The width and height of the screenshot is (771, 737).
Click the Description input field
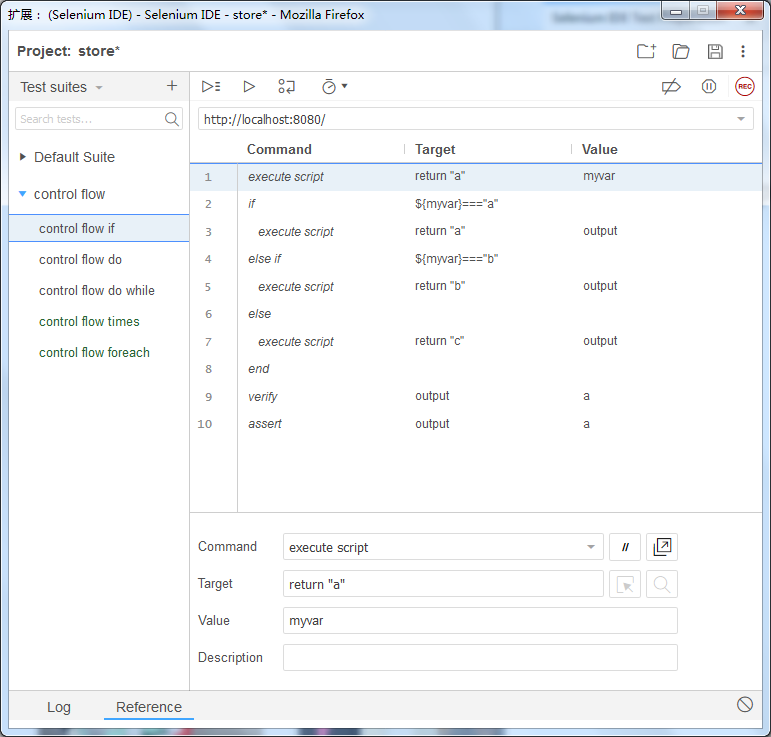click(x=480, y=657)
